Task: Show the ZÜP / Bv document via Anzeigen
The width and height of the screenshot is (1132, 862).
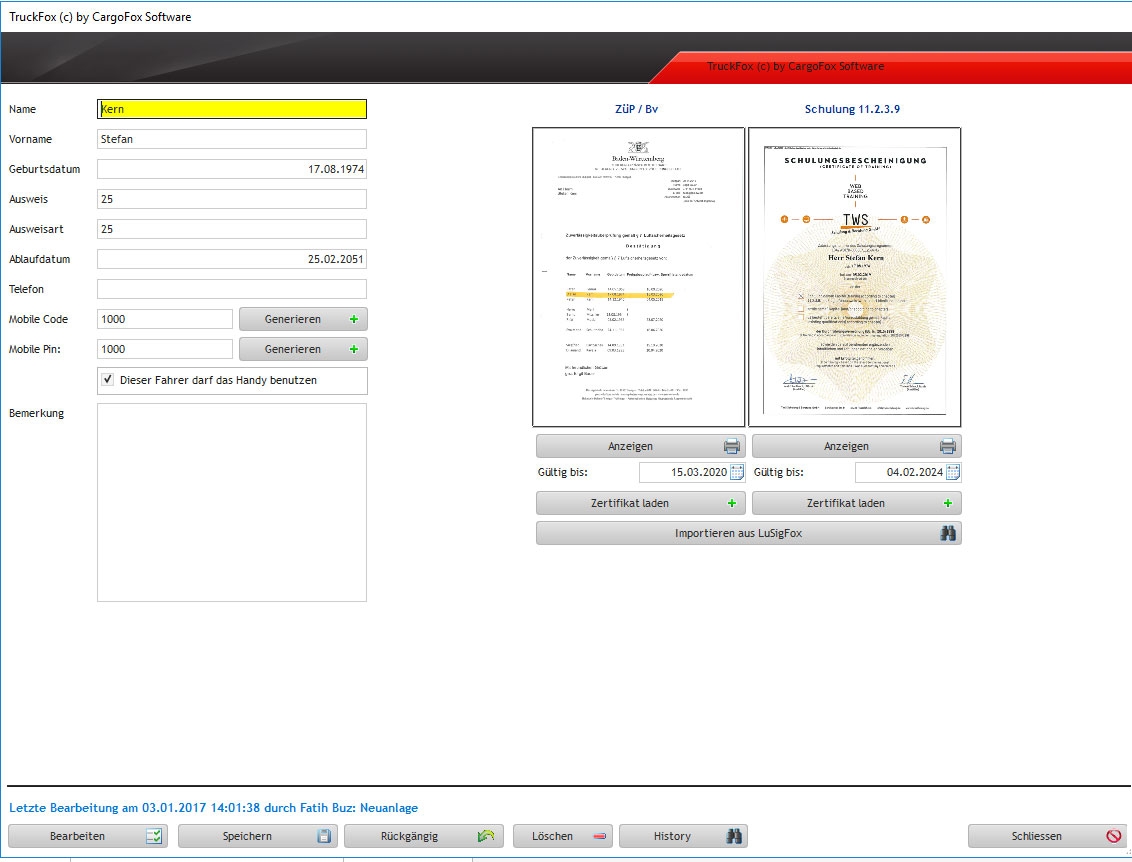Action: pos(640,446)
